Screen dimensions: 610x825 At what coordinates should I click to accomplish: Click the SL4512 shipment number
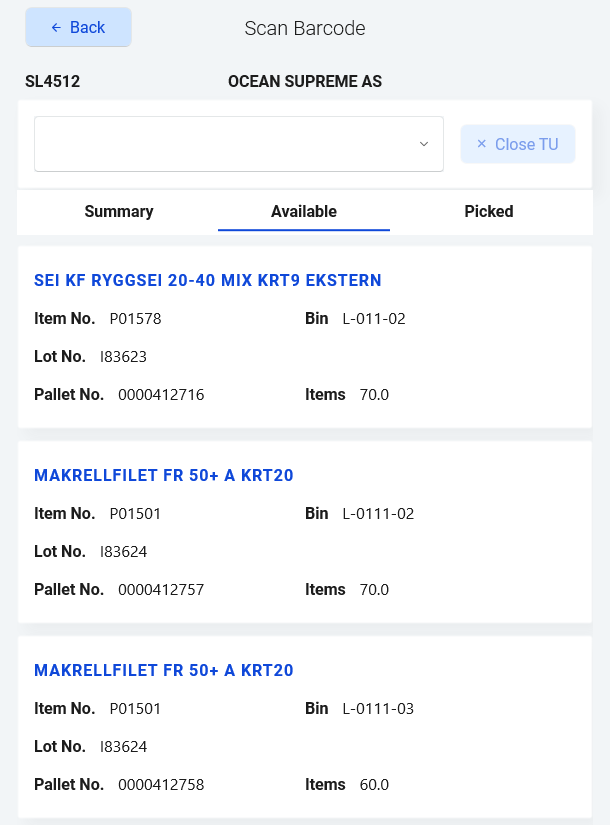53,82
